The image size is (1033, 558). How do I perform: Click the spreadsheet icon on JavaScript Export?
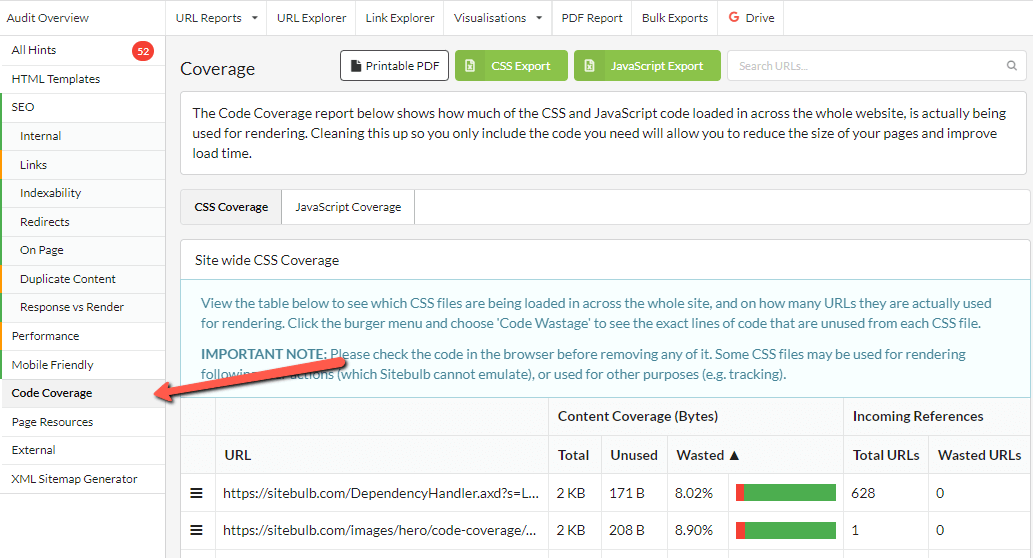[x=589, y=66]
